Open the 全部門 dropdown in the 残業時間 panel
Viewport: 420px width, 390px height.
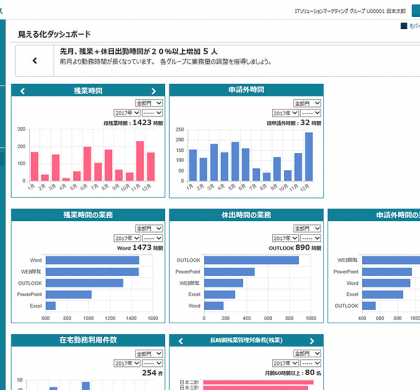[149, 103]
